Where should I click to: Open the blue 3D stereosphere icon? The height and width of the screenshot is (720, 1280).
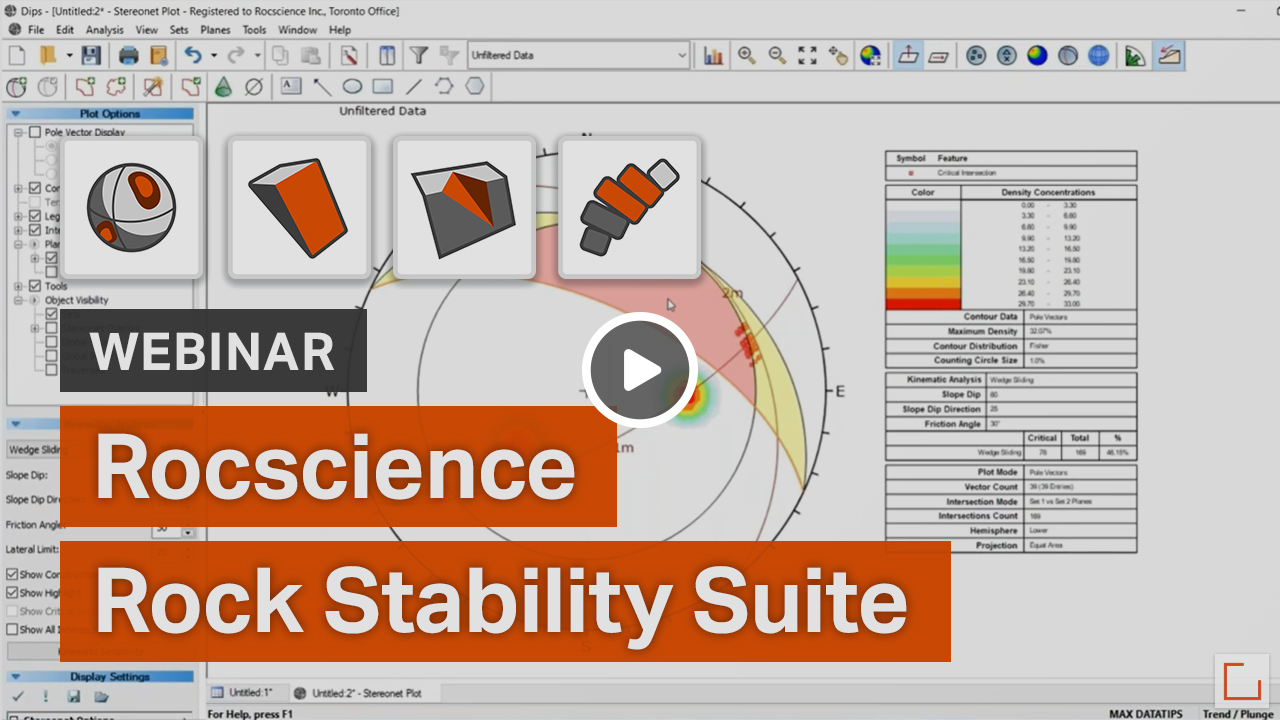click(x=1099, y=56)
